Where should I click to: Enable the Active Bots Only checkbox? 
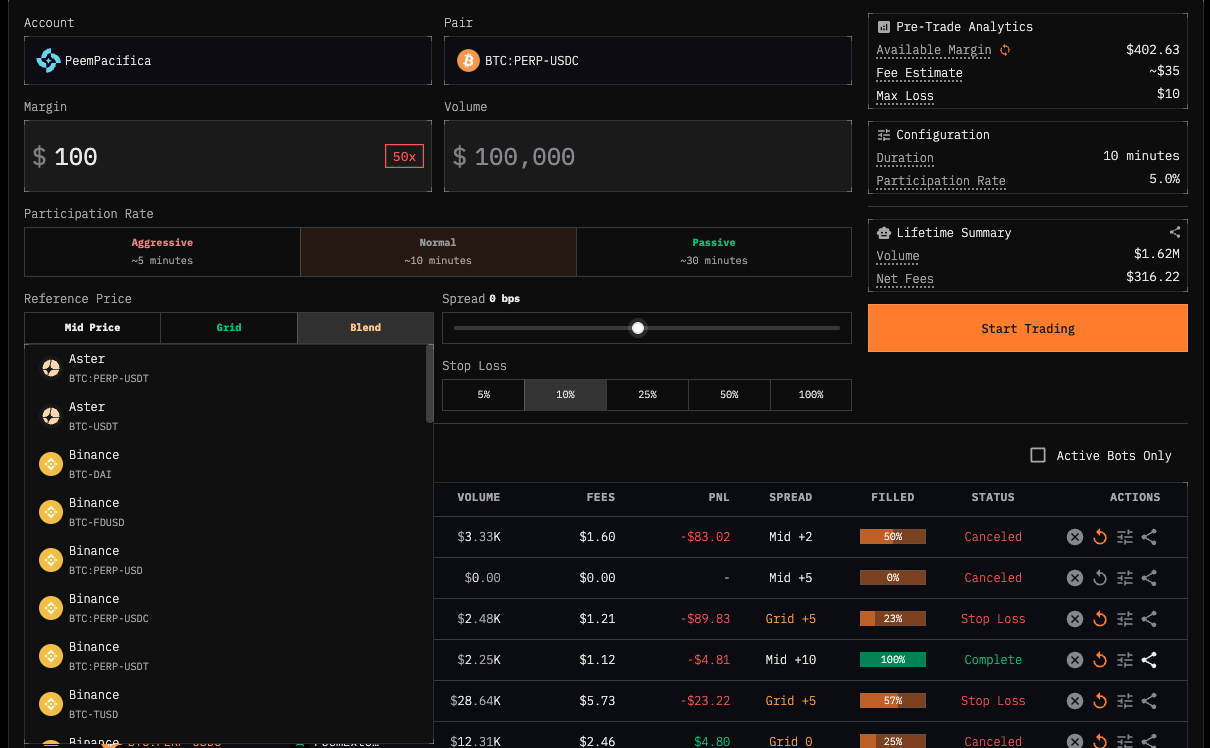(1038, 455)
